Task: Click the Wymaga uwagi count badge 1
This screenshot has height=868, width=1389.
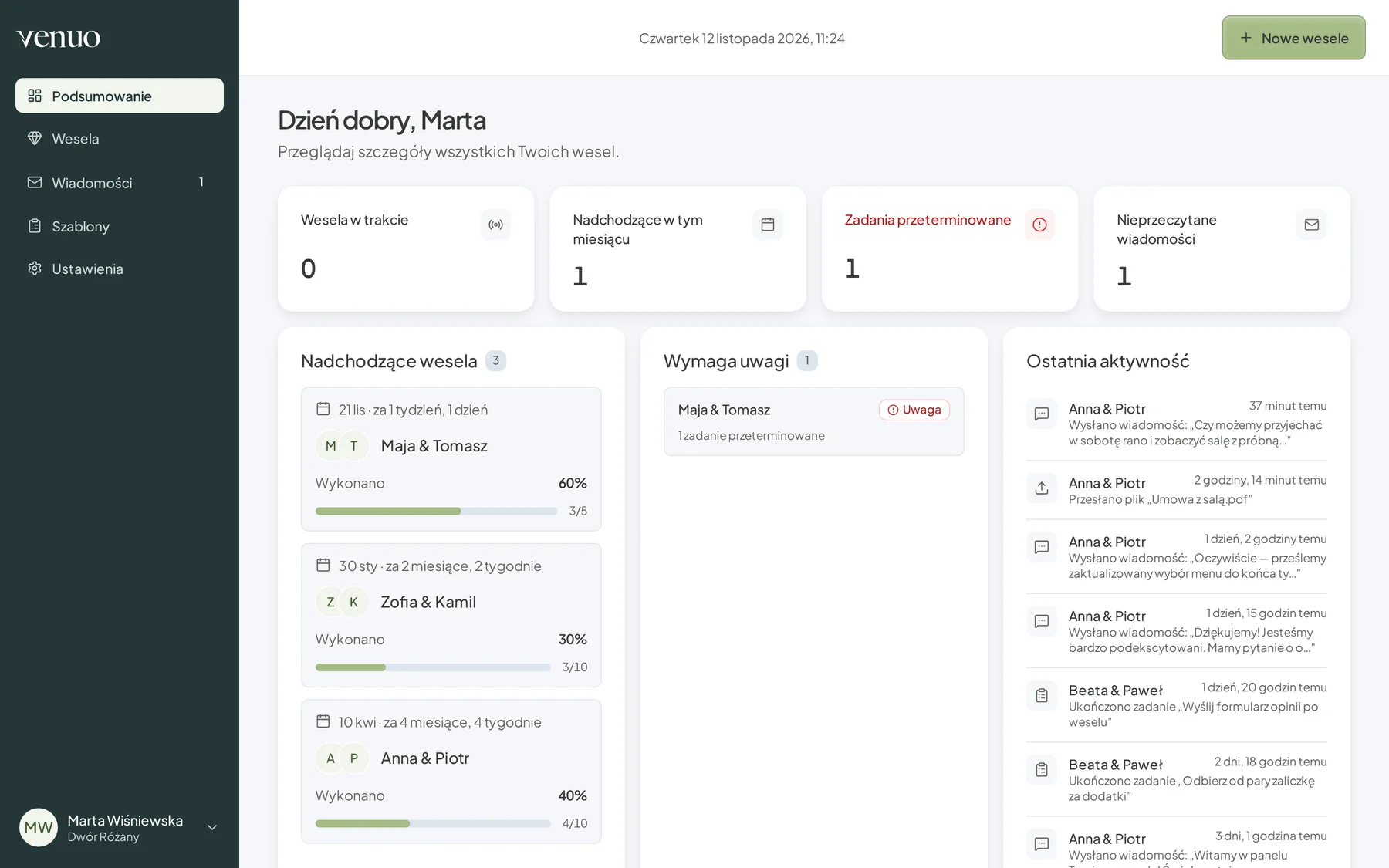Action: [x=807, y=360]
